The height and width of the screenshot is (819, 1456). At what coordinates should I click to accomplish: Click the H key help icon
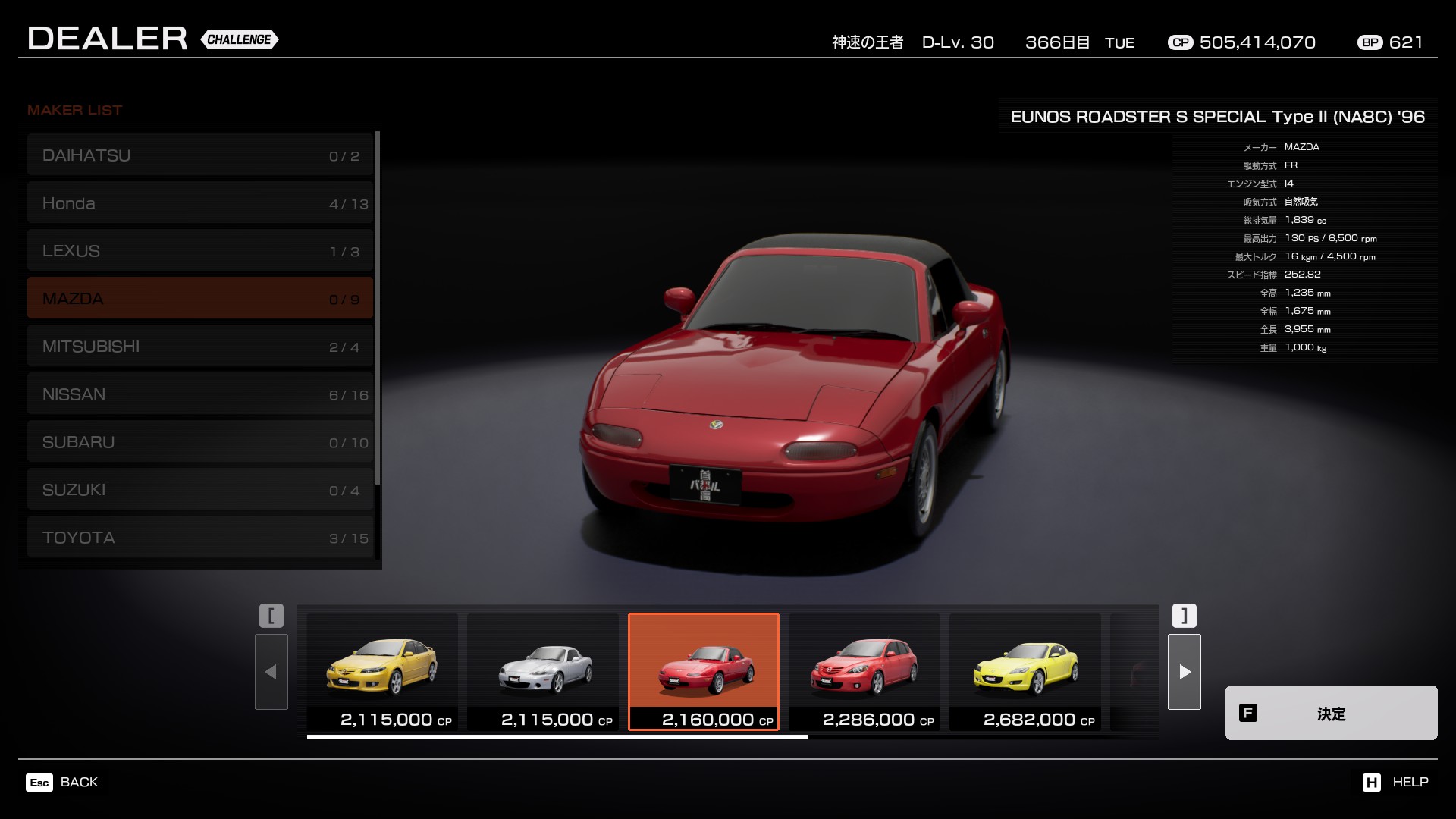[x=1371, y=782]
